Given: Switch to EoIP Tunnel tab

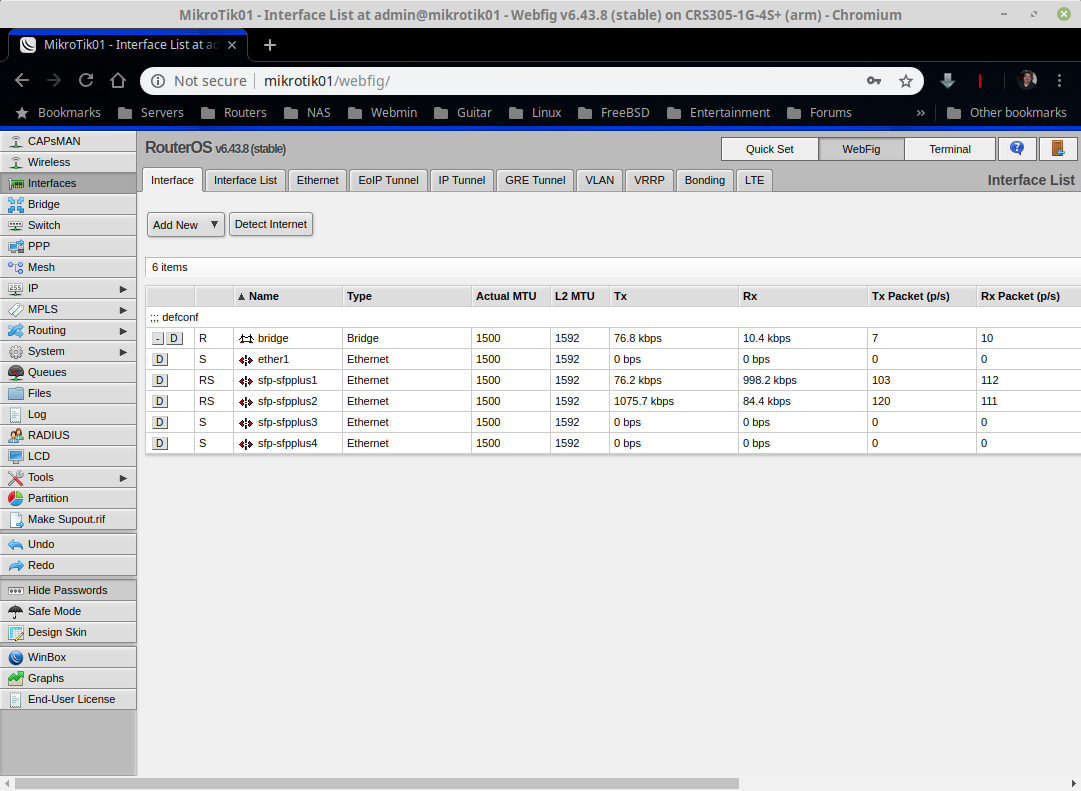Looking at the screenshot, I should click(388, 180).
